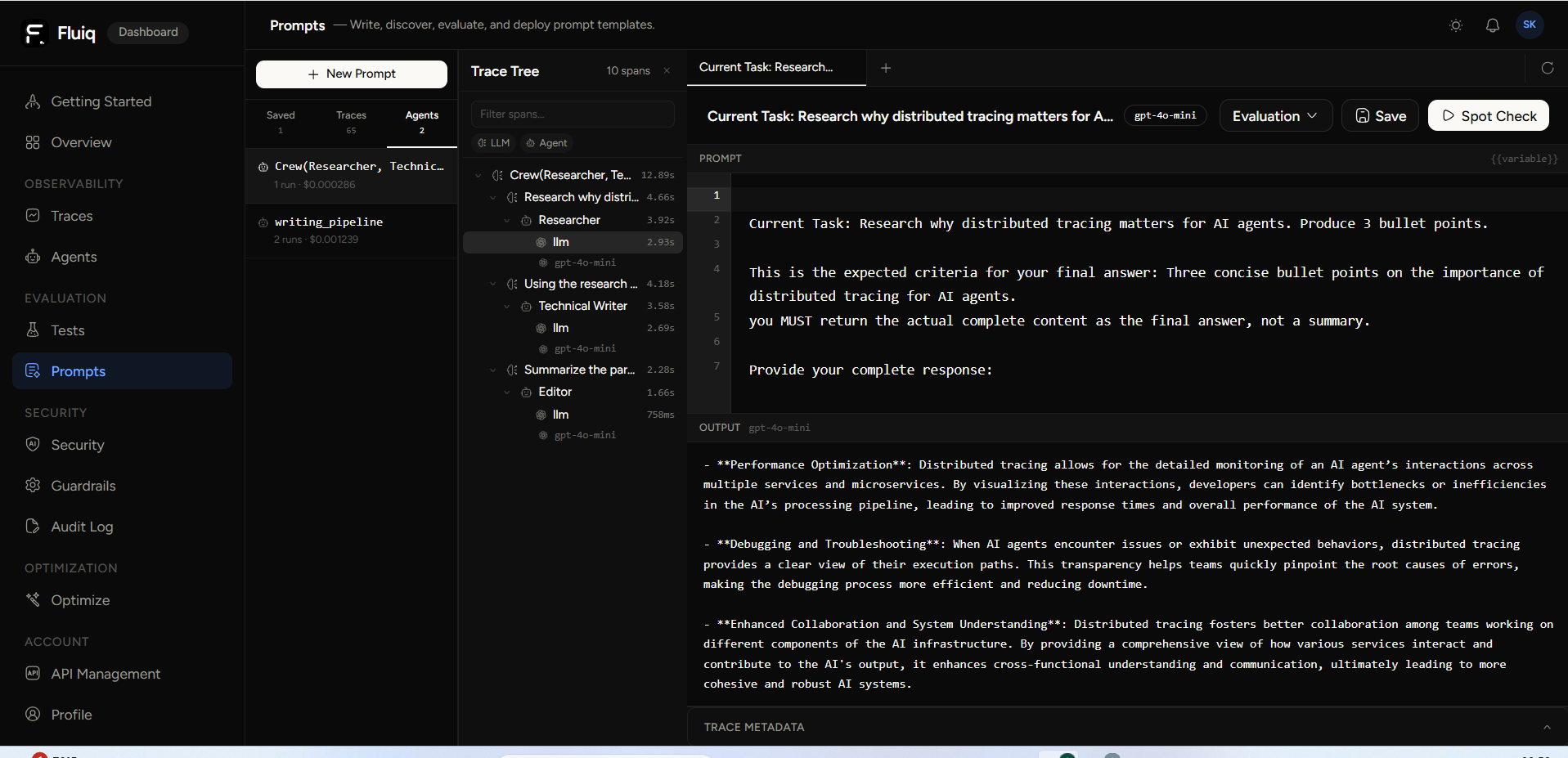
Task: Click the refresh icon in the tab bar
Action: [1548, 68]
